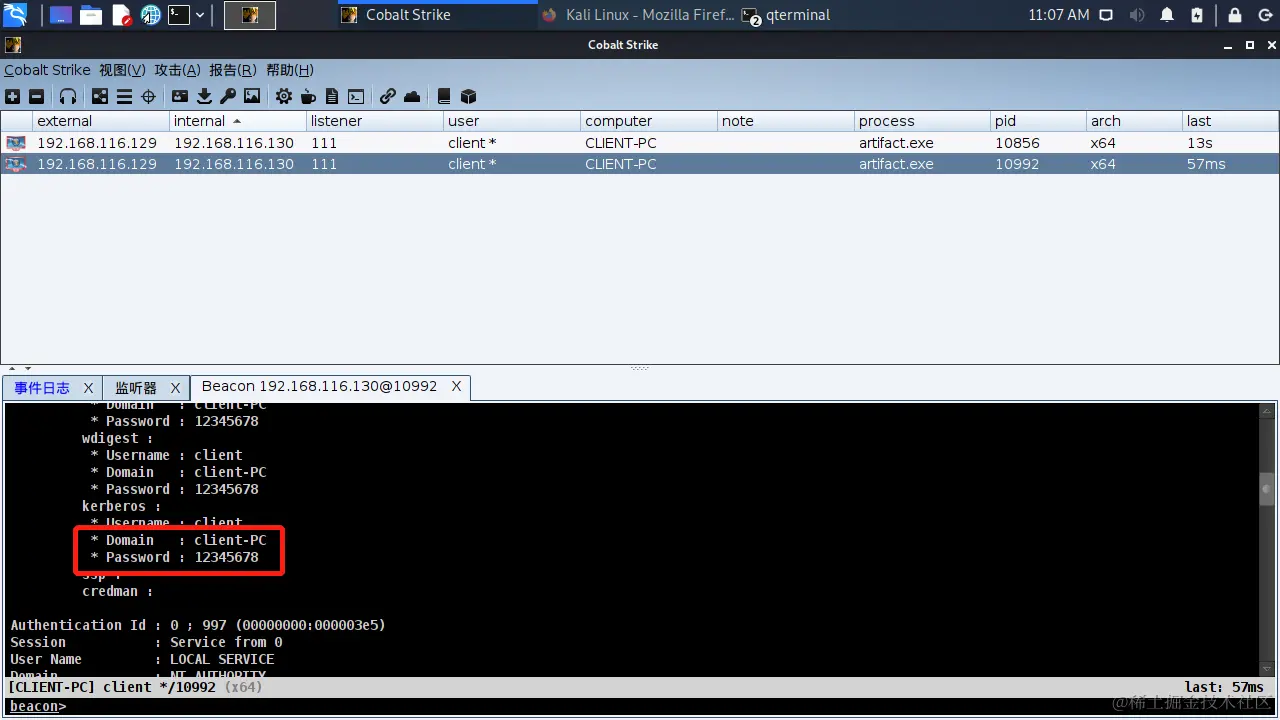Switch to the Kali Linux Firefox window
Image resolution: width=1280 pixels, height=720 pixels.
pos(637,15)
